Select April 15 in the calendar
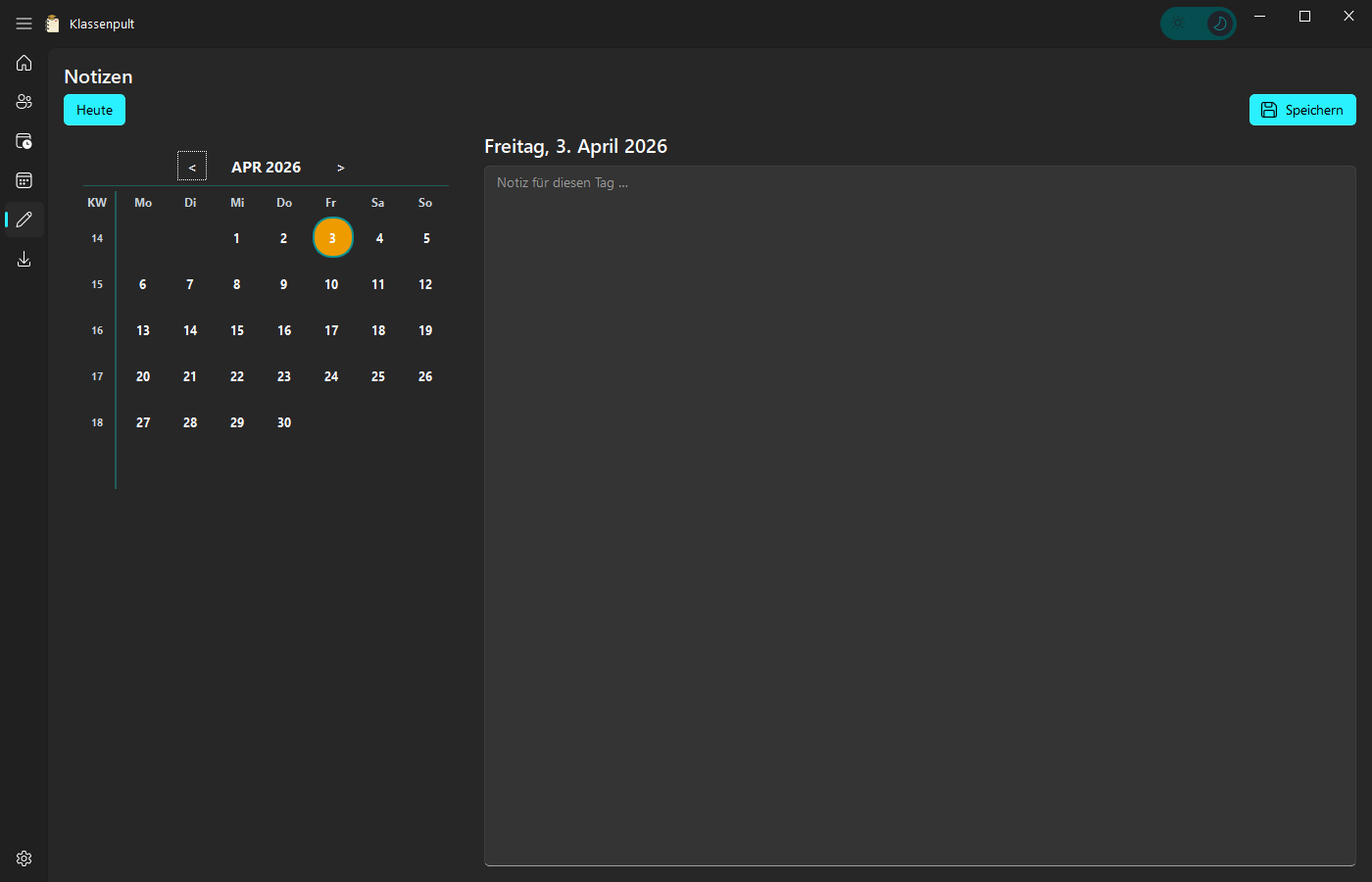The image size is (1372, 882). click(236, 330)
